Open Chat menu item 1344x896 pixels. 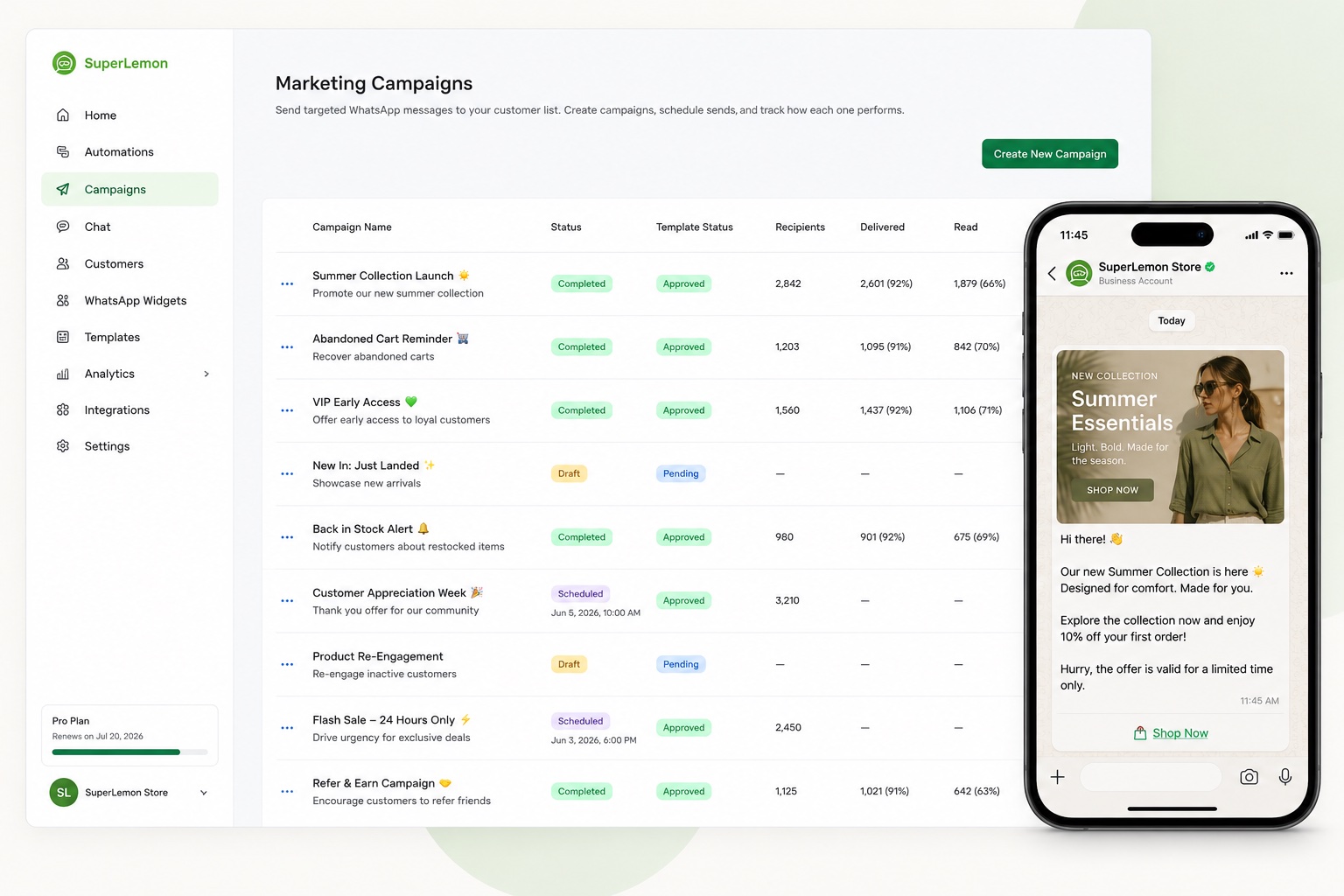(x=129, y=227)
